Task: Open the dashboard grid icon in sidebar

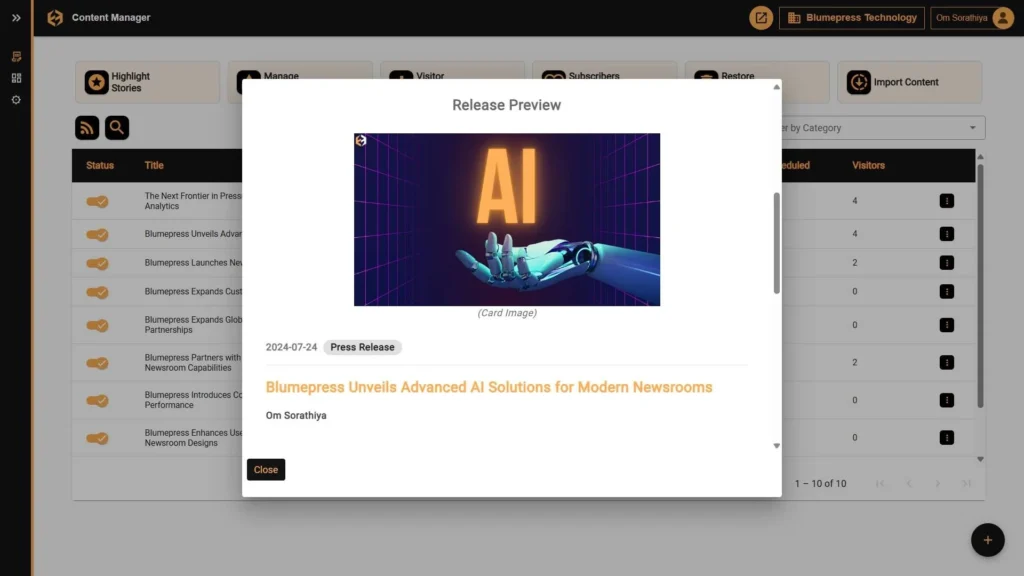Action: tap(16, 78)
